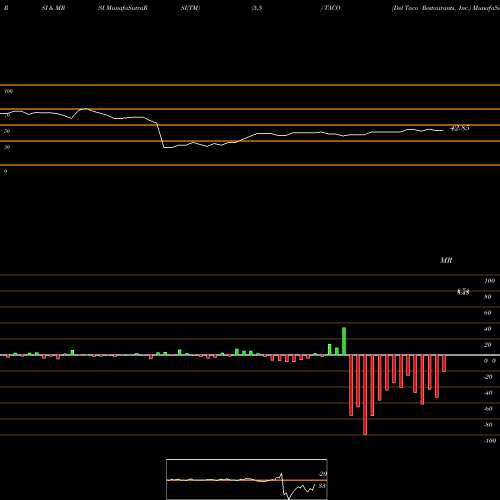500x500 pixels.
Task: Click the '80' label on MR axis
Action: pos(488,297)
